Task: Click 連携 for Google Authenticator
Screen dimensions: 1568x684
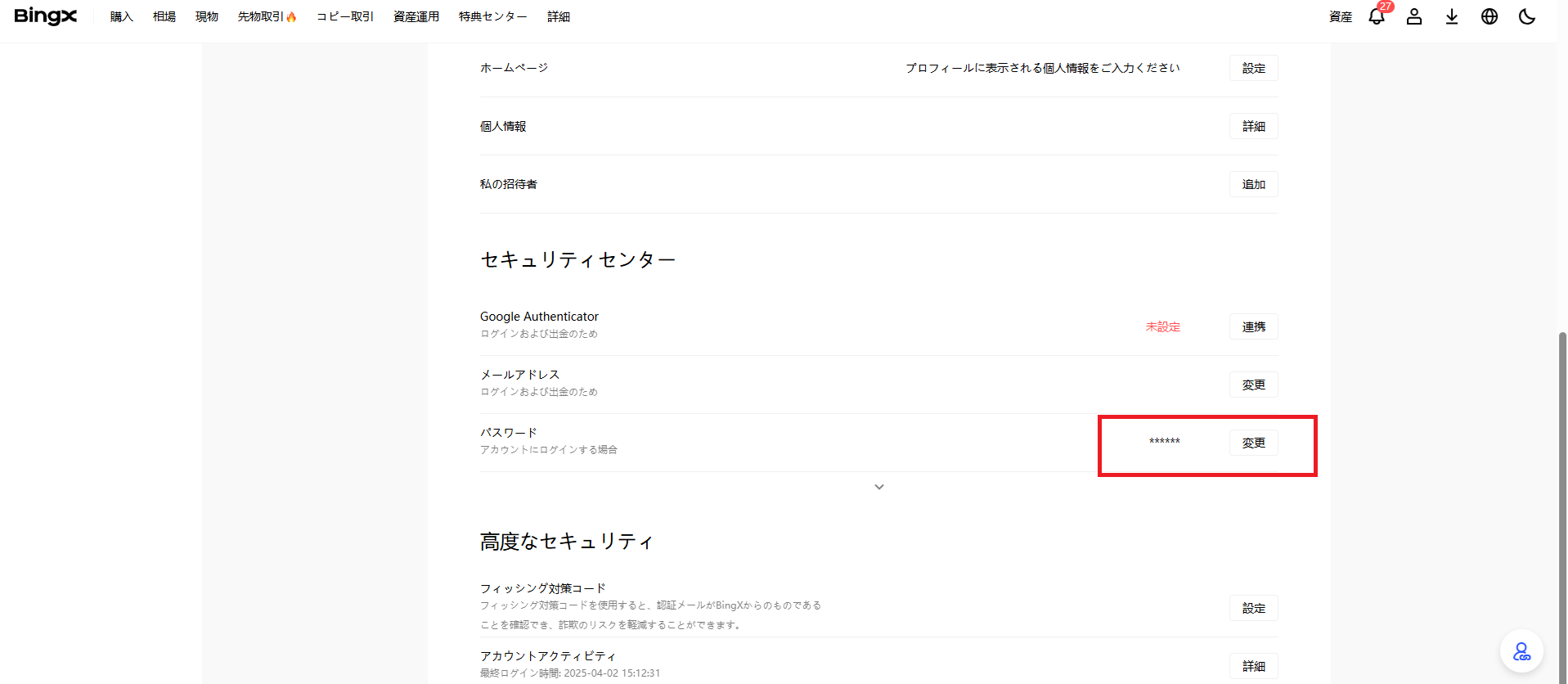Action: pos(1253,326)
